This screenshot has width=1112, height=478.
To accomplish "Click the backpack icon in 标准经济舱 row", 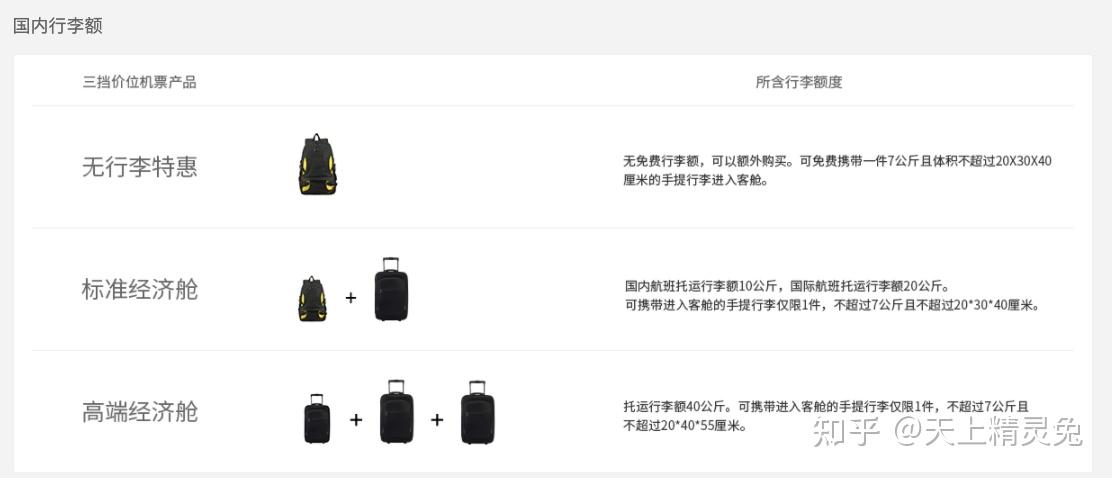I will point(312,299).
